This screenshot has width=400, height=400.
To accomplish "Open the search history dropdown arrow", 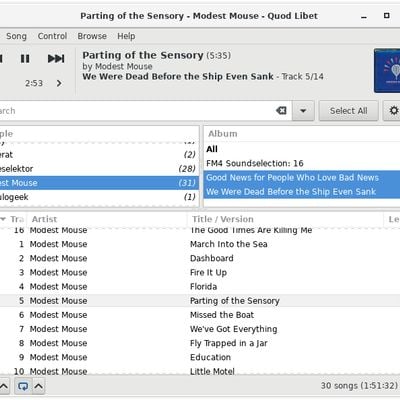I will 303,111.
